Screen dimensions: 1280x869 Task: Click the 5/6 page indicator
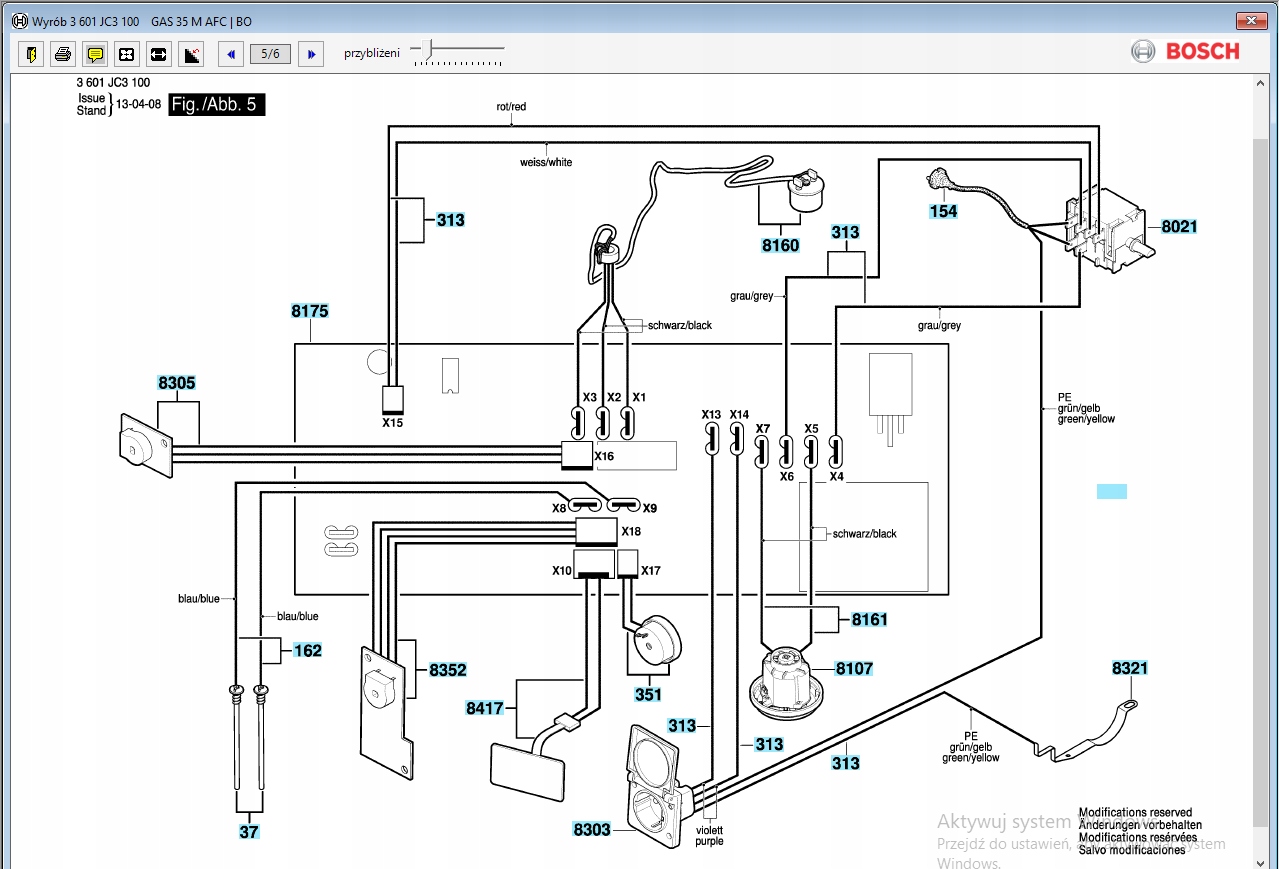coord(271,54)
